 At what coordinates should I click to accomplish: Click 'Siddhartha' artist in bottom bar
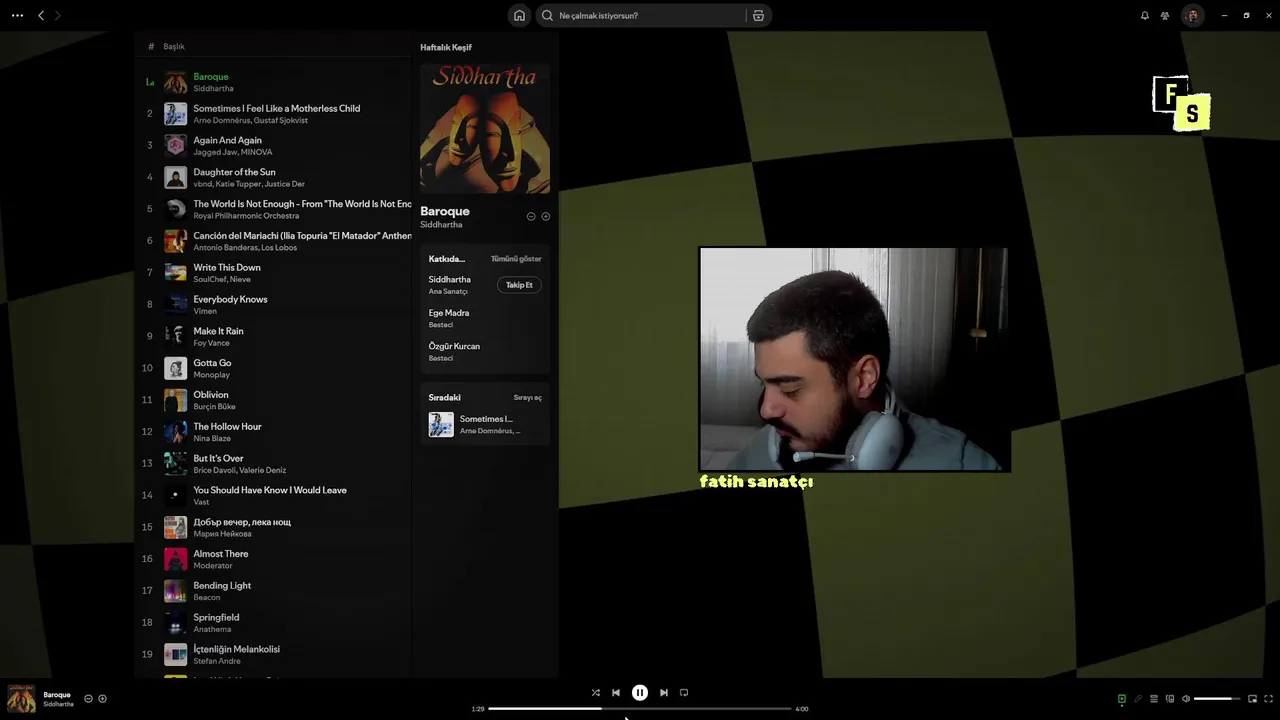pos(58,705)
